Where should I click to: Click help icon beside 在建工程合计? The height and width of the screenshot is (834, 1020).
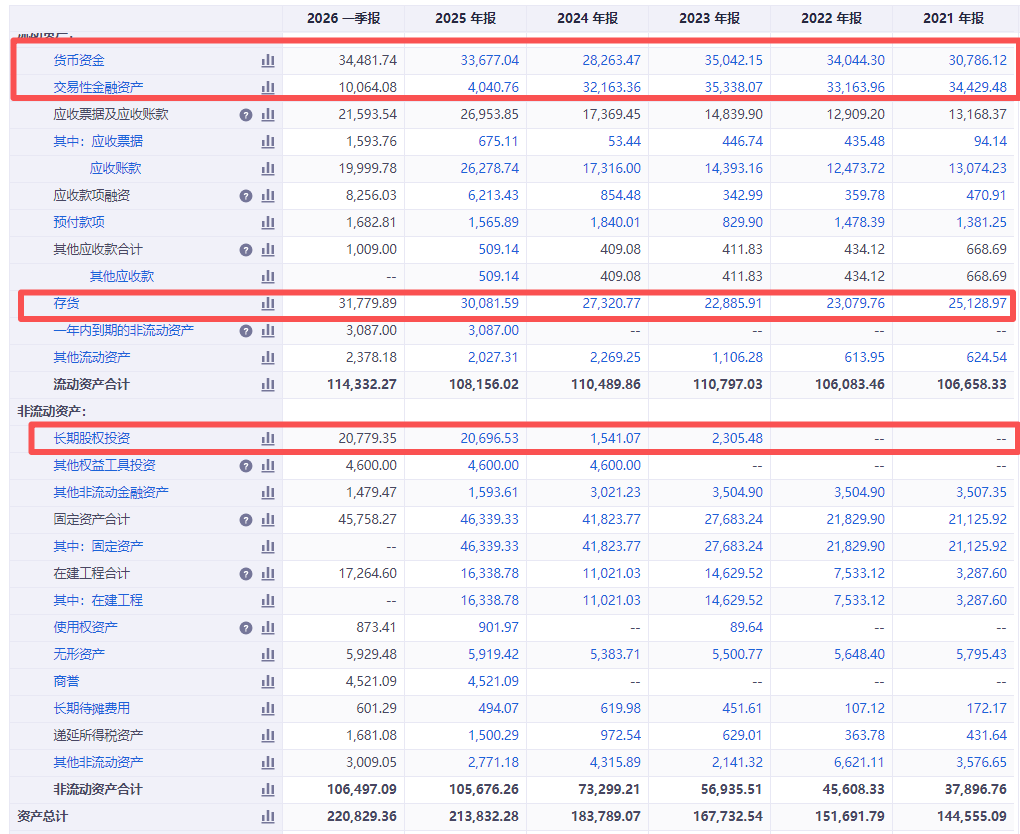coord(246,574)
